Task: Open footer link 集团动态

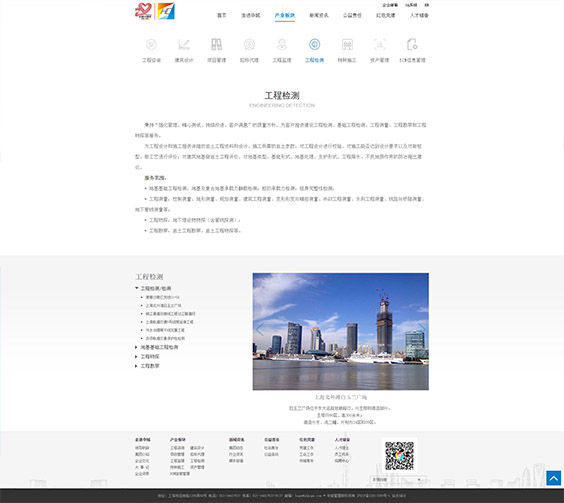Action: [236, 448]
